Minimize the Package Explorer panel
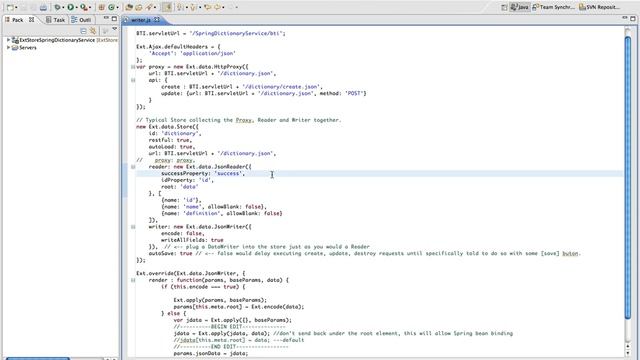This screenshot has width=640, height=360. pos(106,18)
